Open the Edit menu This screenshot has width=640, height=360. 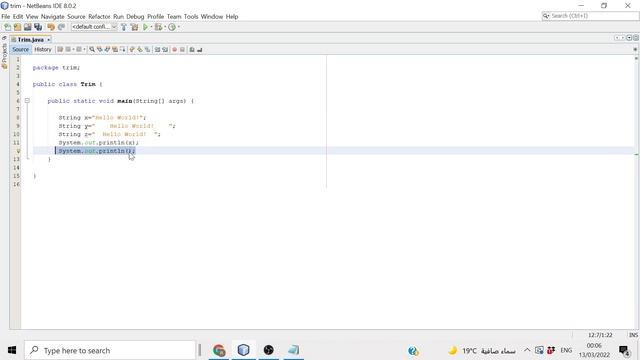click(18, 16)
